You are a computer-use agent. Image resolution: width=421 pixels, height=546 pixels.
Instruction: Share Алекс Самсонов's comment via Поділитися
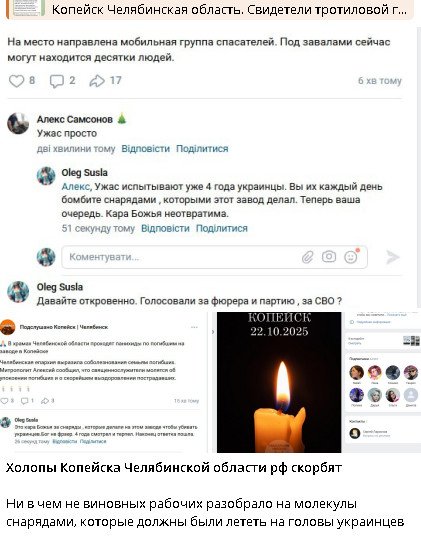202,149
